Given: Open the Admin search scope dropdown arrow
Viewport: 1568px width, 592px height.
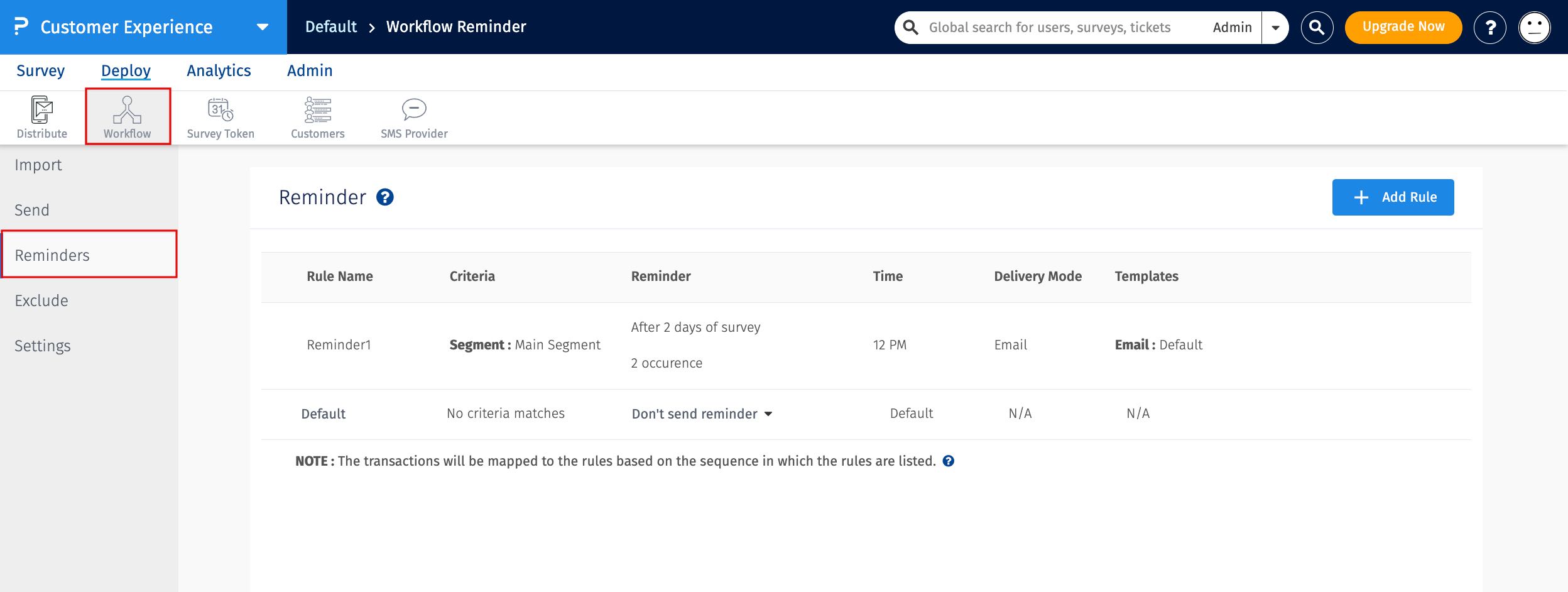Looking at the screenshot, I should pyautogui.click(x=1275, y=28).
